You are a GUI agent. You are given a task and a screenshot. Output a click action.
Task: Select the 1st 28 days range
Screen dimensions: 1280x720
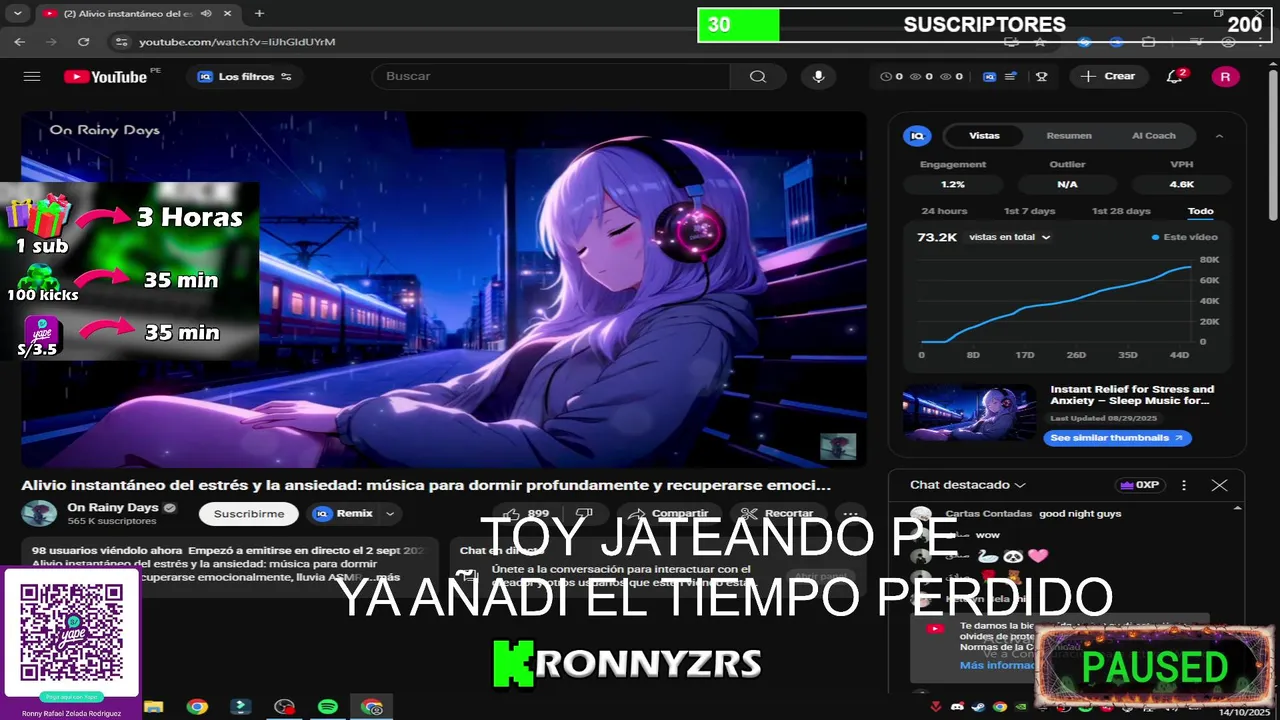pyautogui.click(x=1121, y=211)
